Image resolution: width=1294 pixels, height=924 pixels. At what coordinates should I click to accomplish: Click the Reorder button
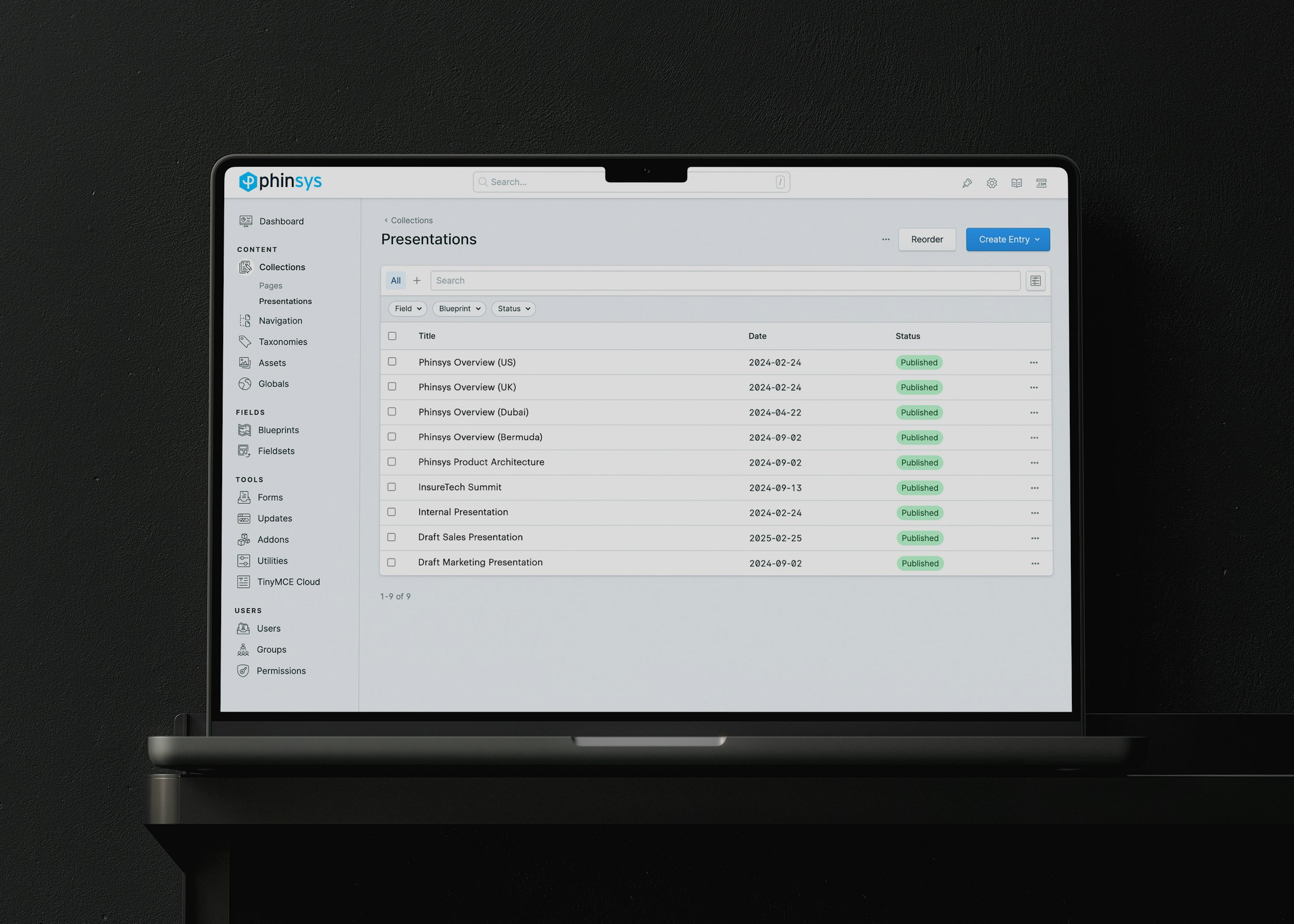pos(927,240)
